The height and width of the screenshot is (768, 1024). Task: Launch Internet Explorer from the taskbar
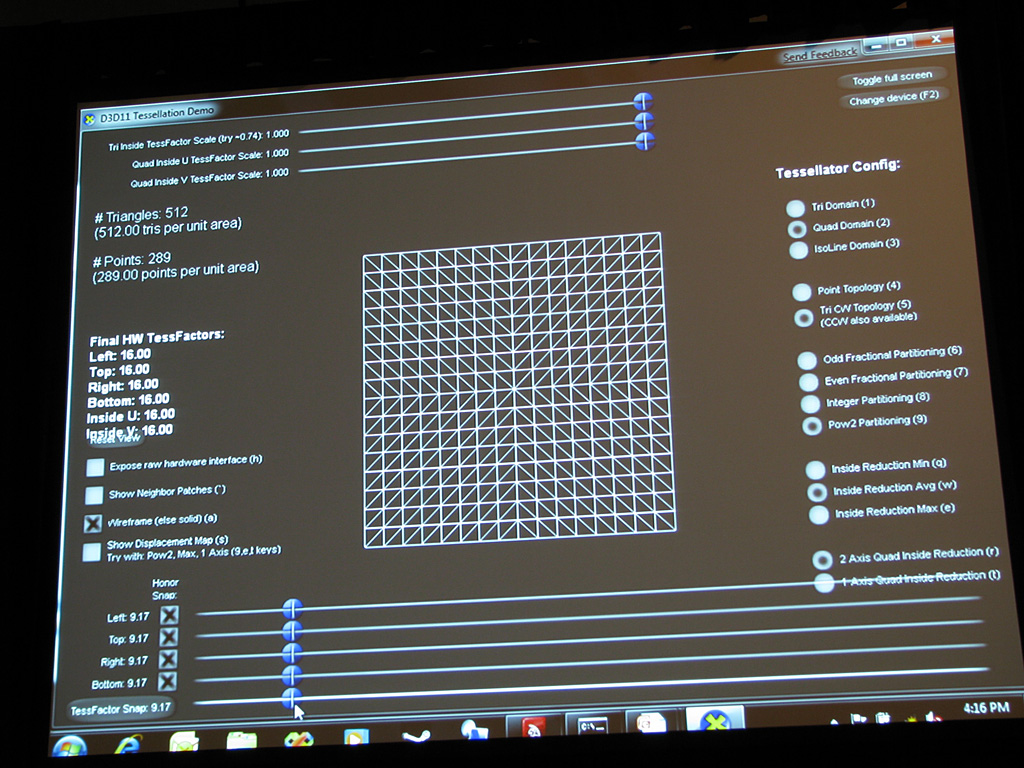[x=127, y=745]
